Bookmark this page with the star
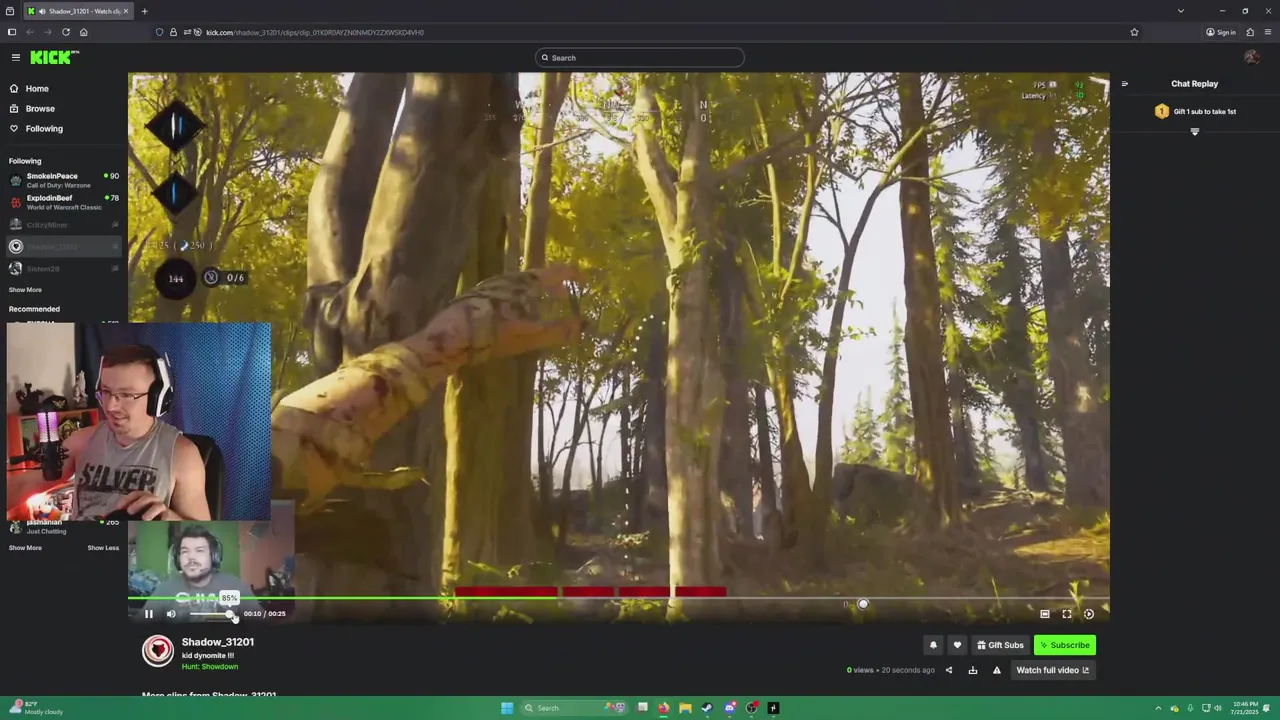 (x=1134, y=32)
